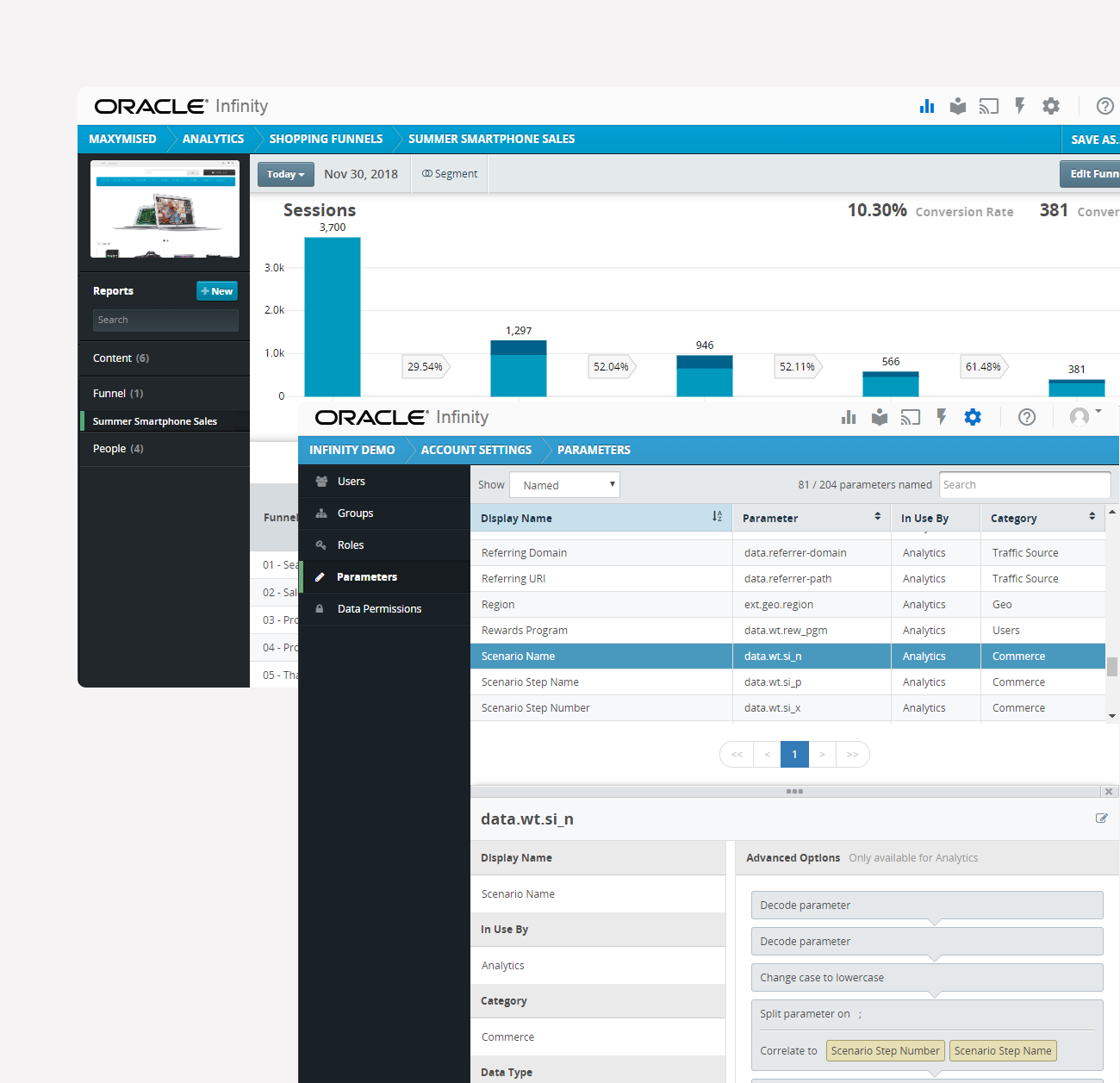Open the streams cast icon in back window
This screenshot has height=1083, width=1120.
click(x=989, y=106)
